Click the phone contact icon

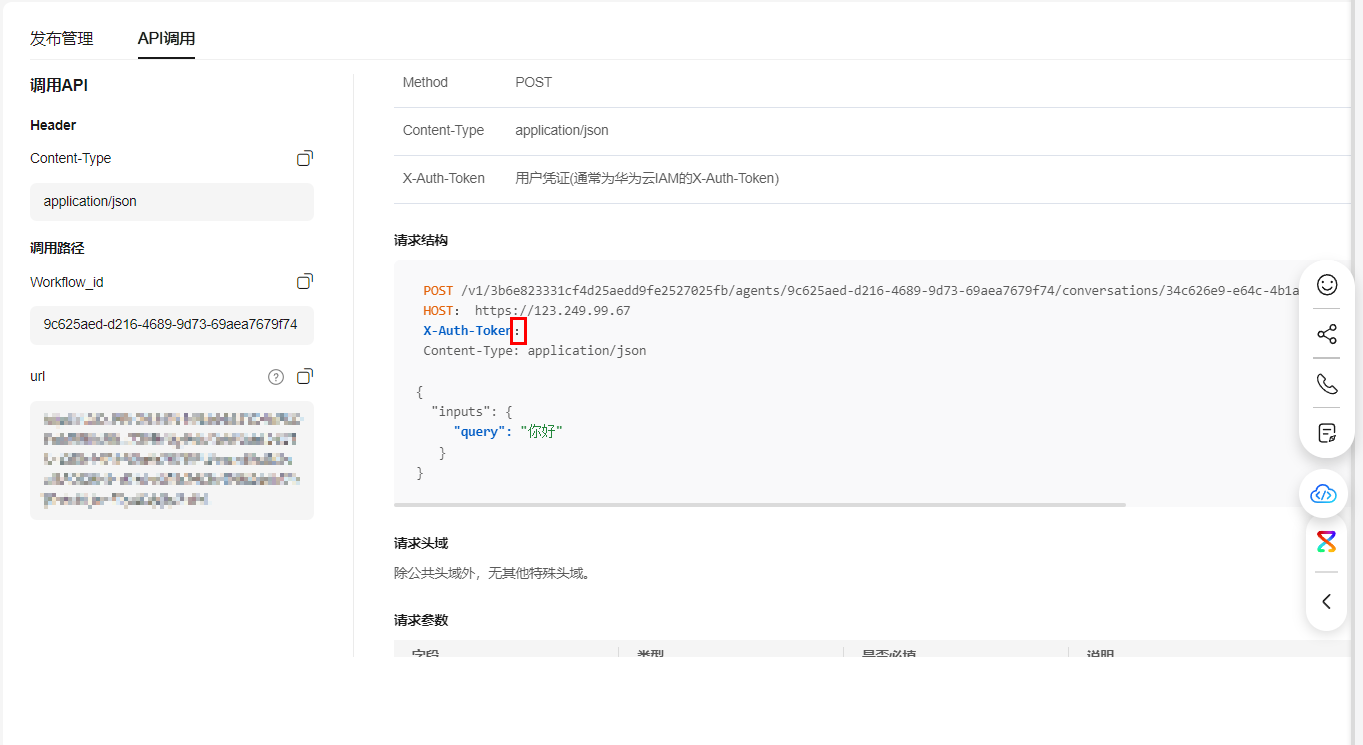point(1327,383)
